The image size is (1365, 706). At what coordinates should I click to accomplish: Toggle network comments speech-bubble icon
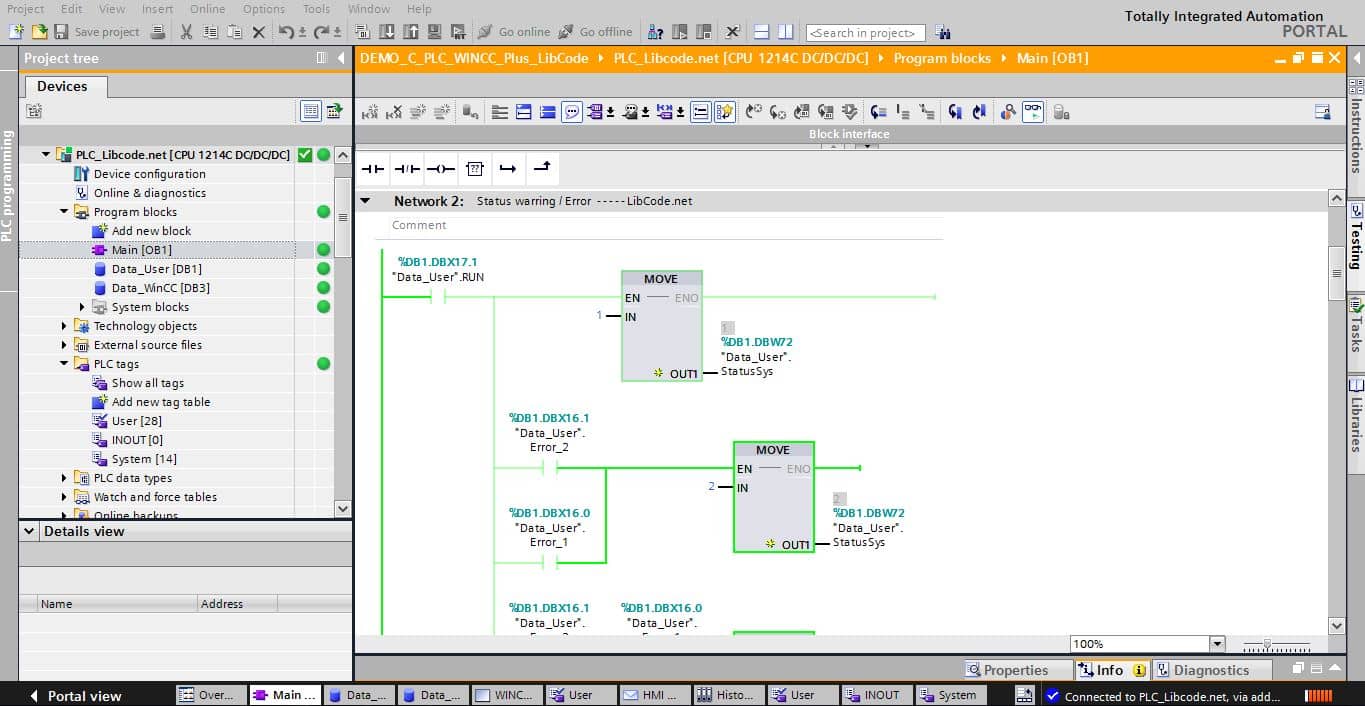pos(572,112)
